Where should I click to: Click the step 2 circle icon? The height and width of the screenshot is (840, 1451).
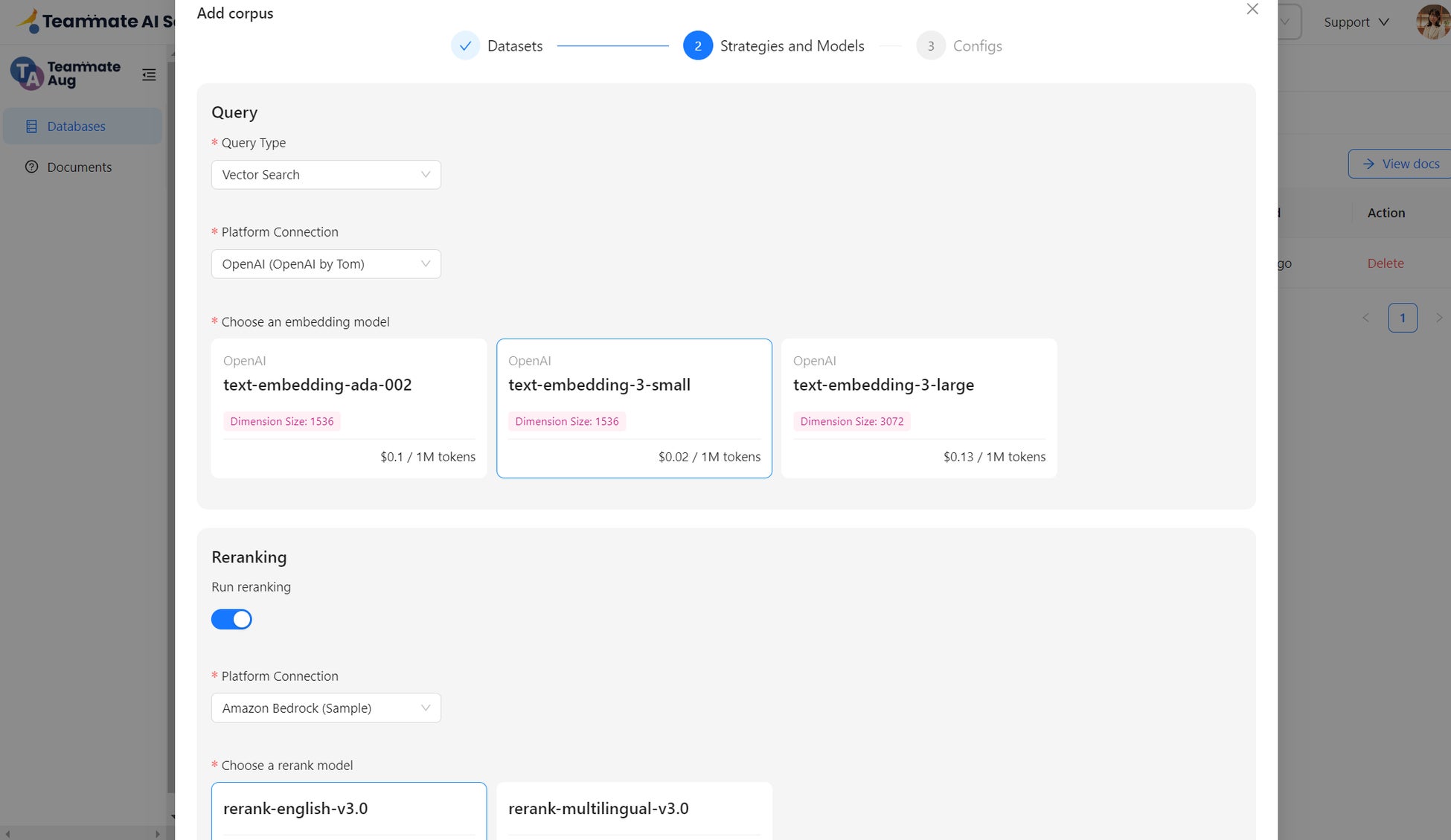(697, 45)
